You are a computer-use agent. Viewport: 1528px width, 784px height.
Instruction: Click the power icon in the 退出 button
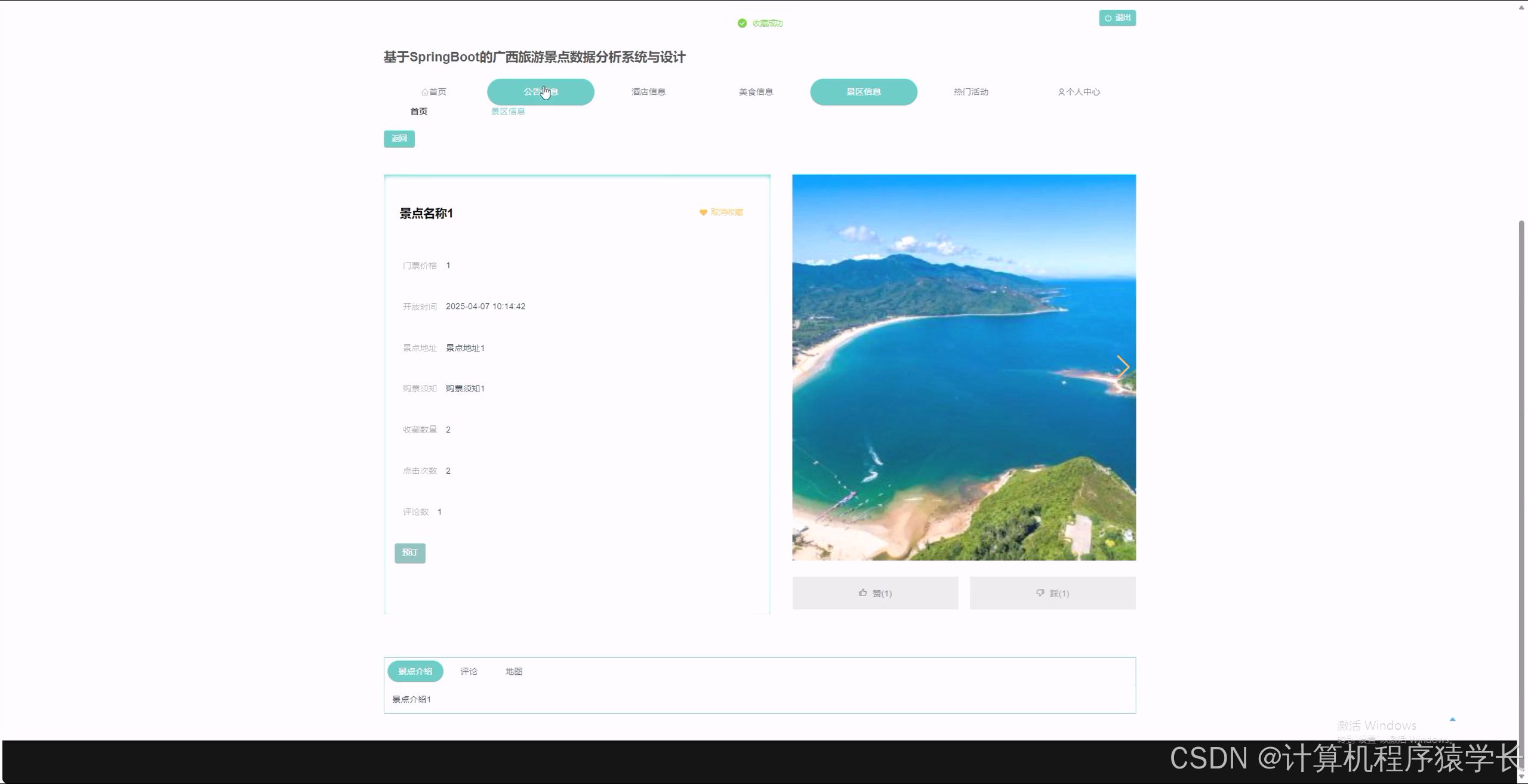pyautogui.click(x=1108, y=18)
